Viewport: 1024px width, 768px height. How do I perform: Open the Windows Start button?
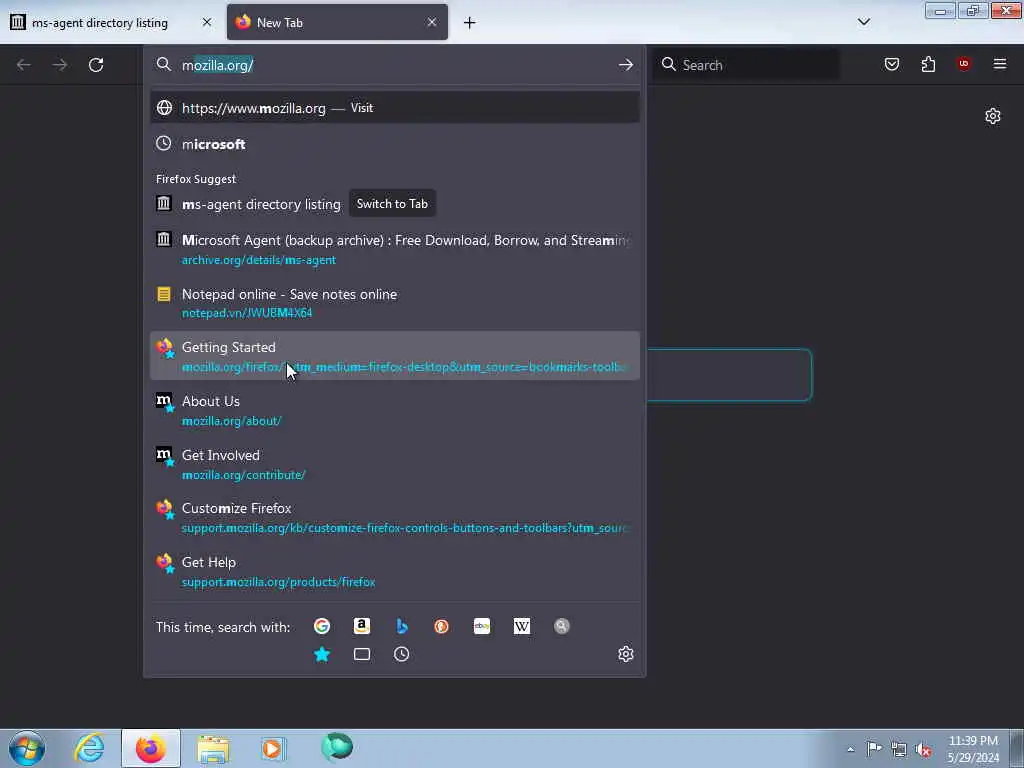point(27,748)
